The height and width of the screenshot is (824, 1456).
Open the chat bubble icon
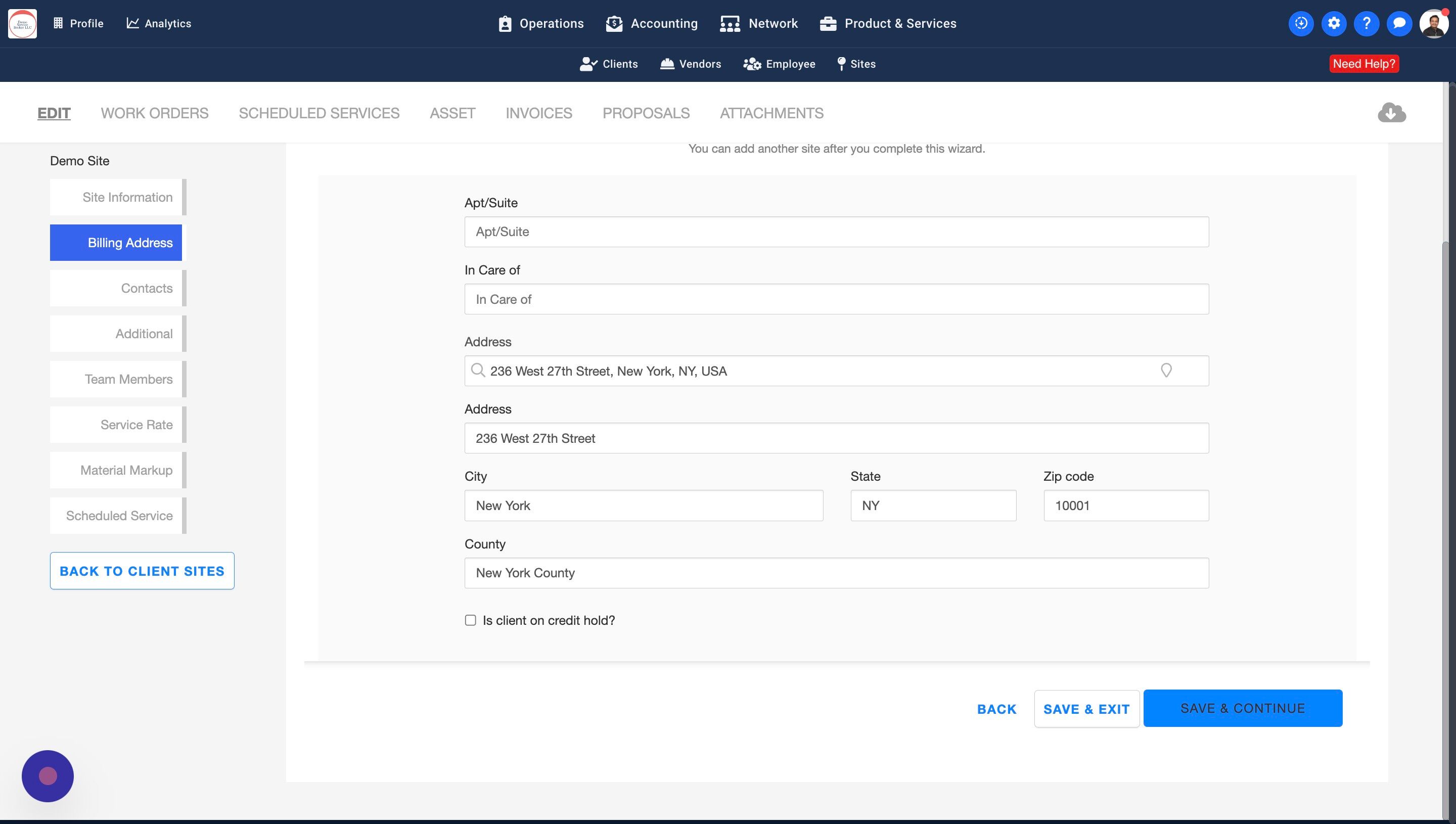1399,23
